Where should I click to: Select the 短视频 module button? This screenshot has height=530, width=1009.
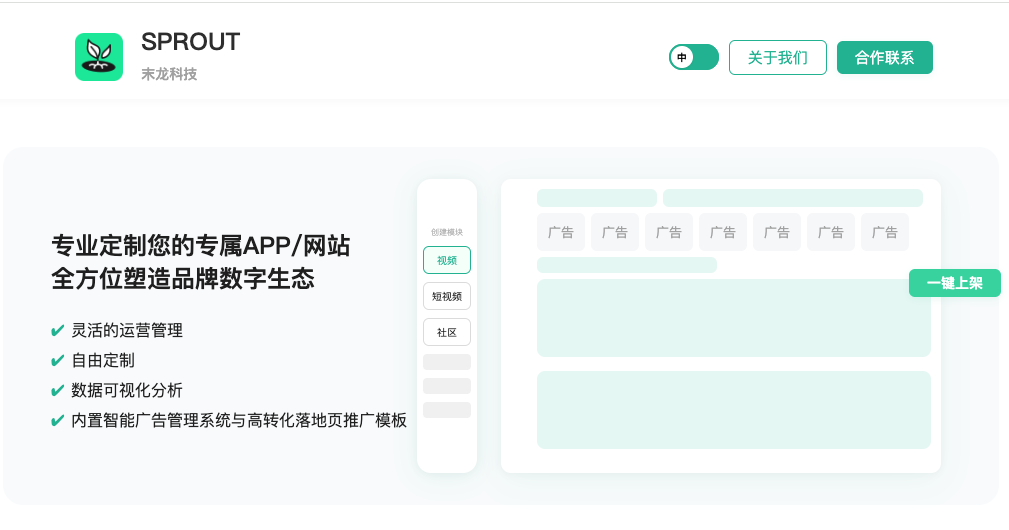tap(447, 296)
